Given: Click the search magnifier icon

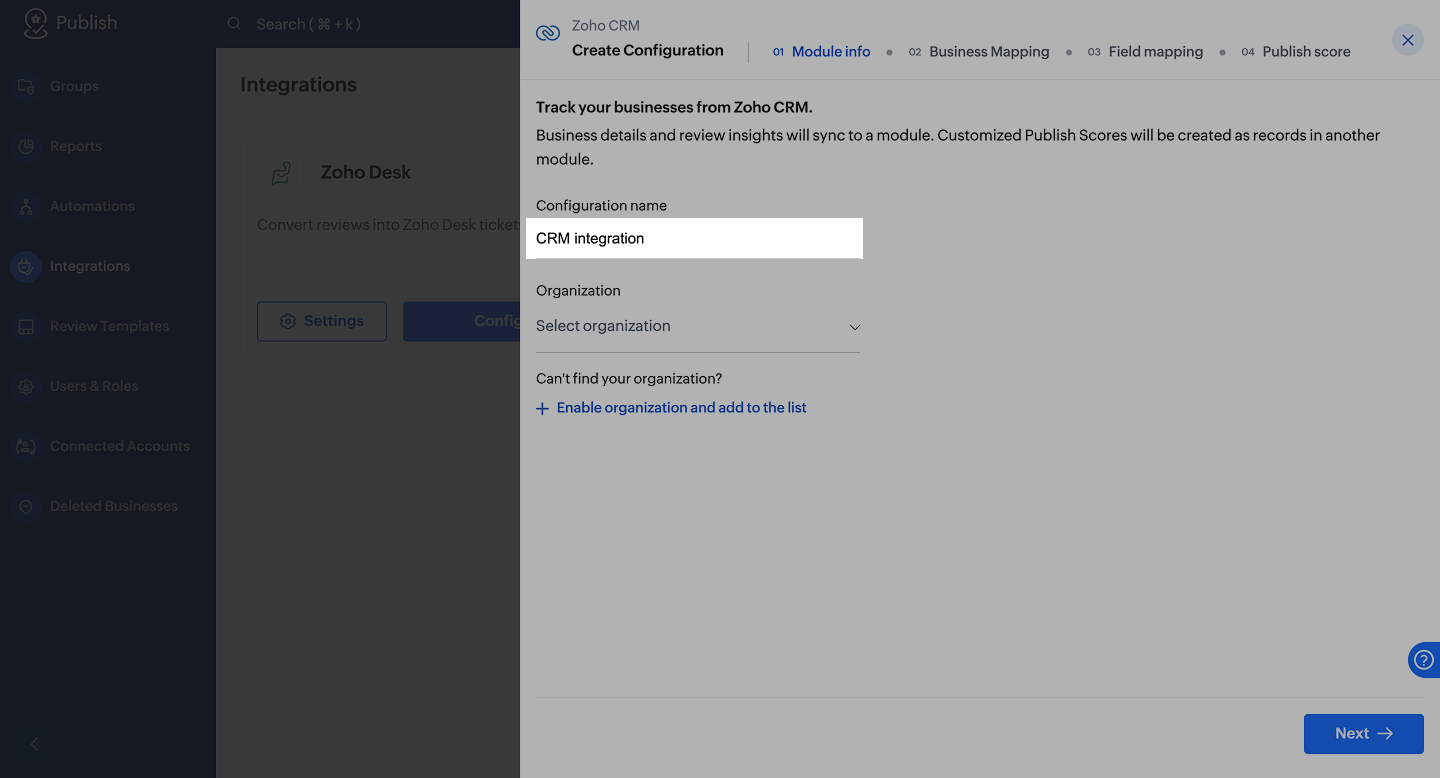Looking at the screenshot, I should point(235,23).
